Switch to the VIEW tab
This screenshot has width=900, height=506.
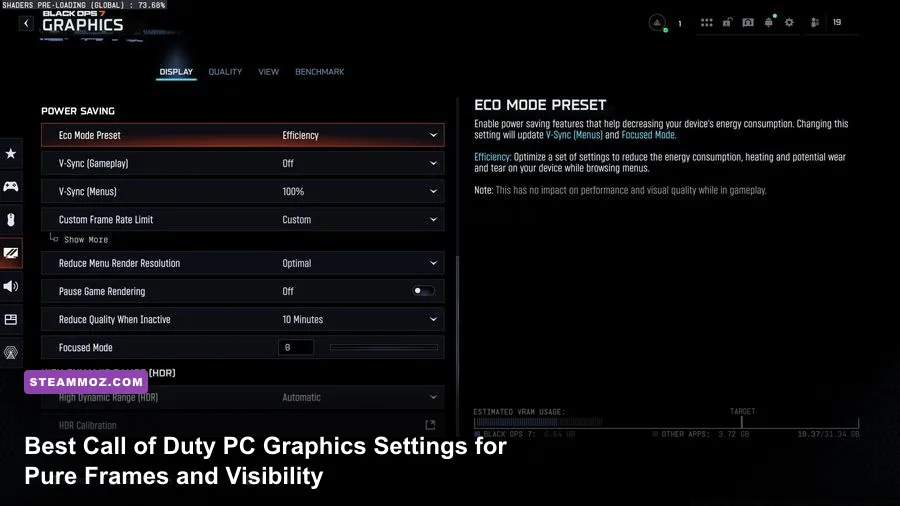[x=269, y=72]
